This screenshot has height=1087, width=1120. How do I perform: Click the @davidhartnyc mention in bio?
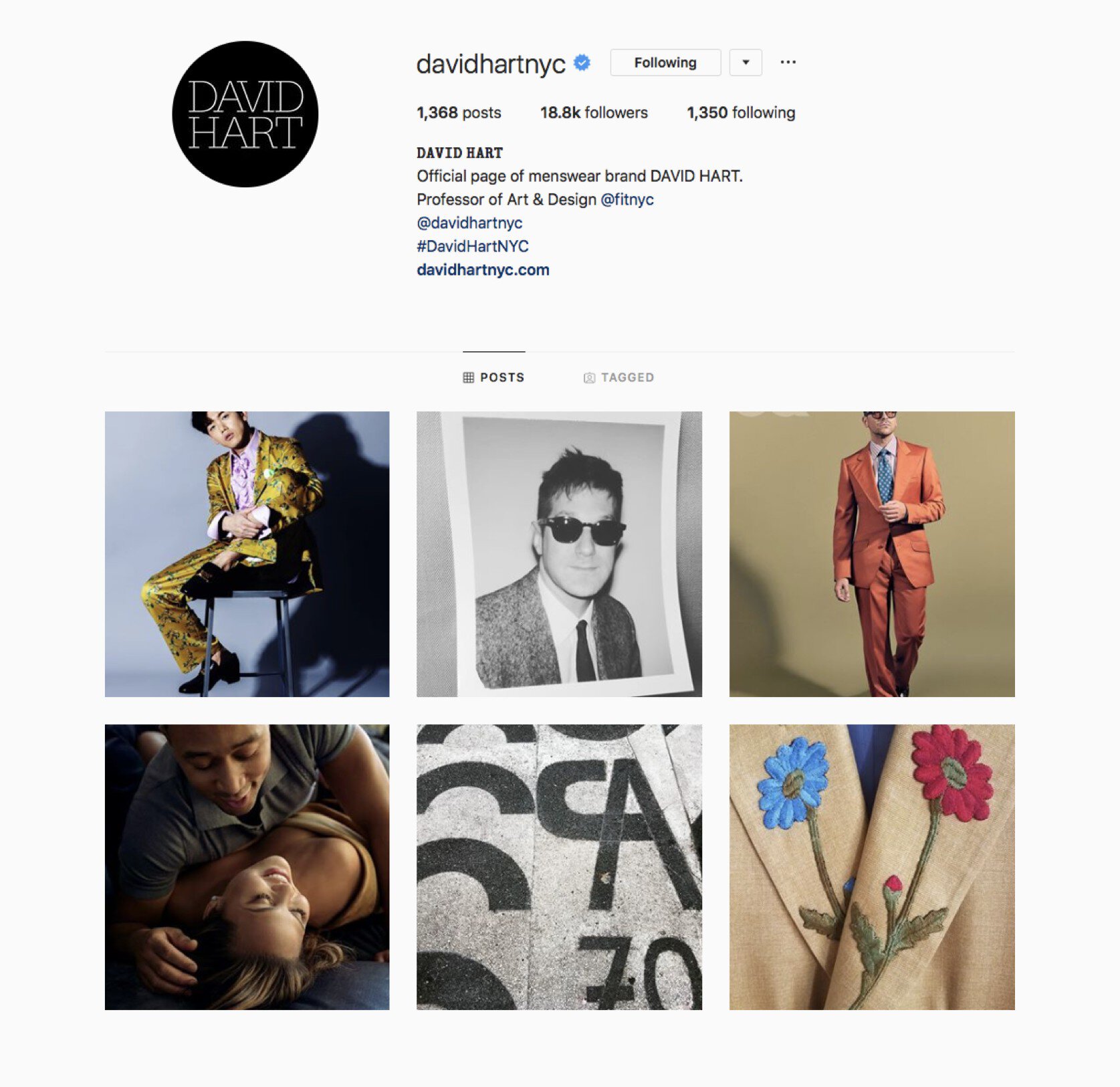(x=469, y=223)
